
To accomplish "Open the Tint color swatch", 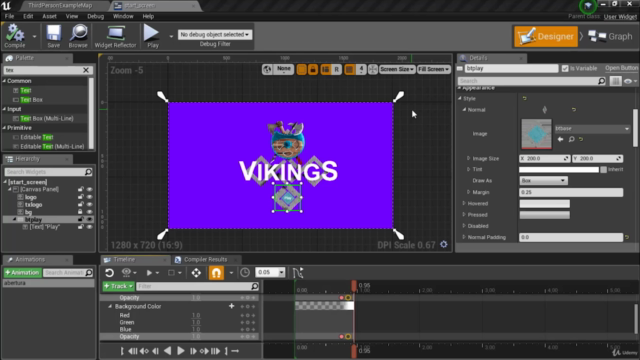I will click(x=559, y=169).
